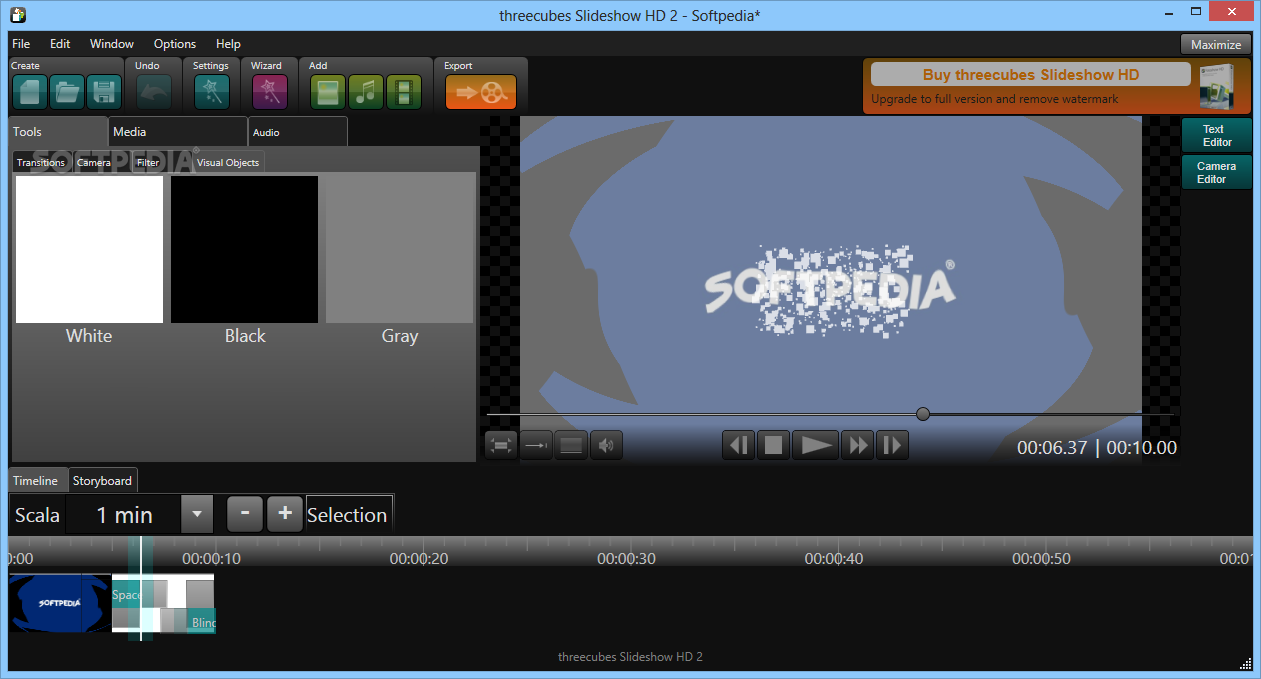Choose the Black color object
The width and height of the screenshot is (1261, 679).
(245, 250)
